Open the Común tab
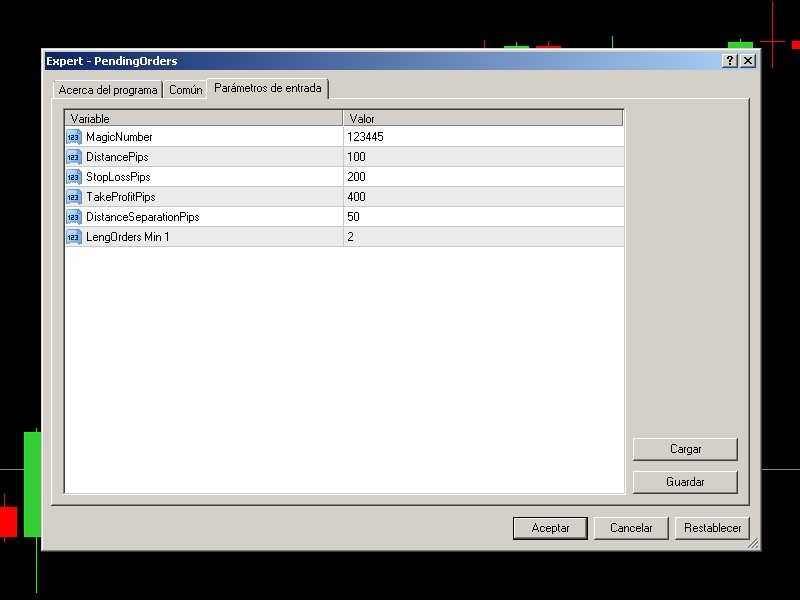800x600 pixels. pyautogui.click(x=186, y=90)
